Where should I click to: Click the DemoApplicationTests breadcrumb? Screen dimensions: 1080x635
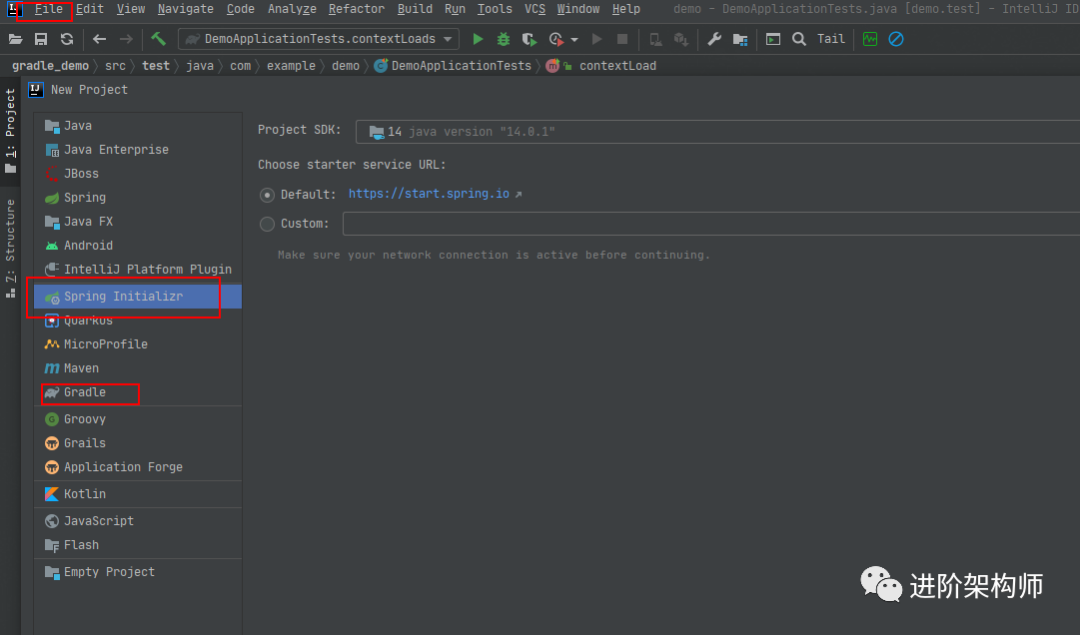coord(453,66)
